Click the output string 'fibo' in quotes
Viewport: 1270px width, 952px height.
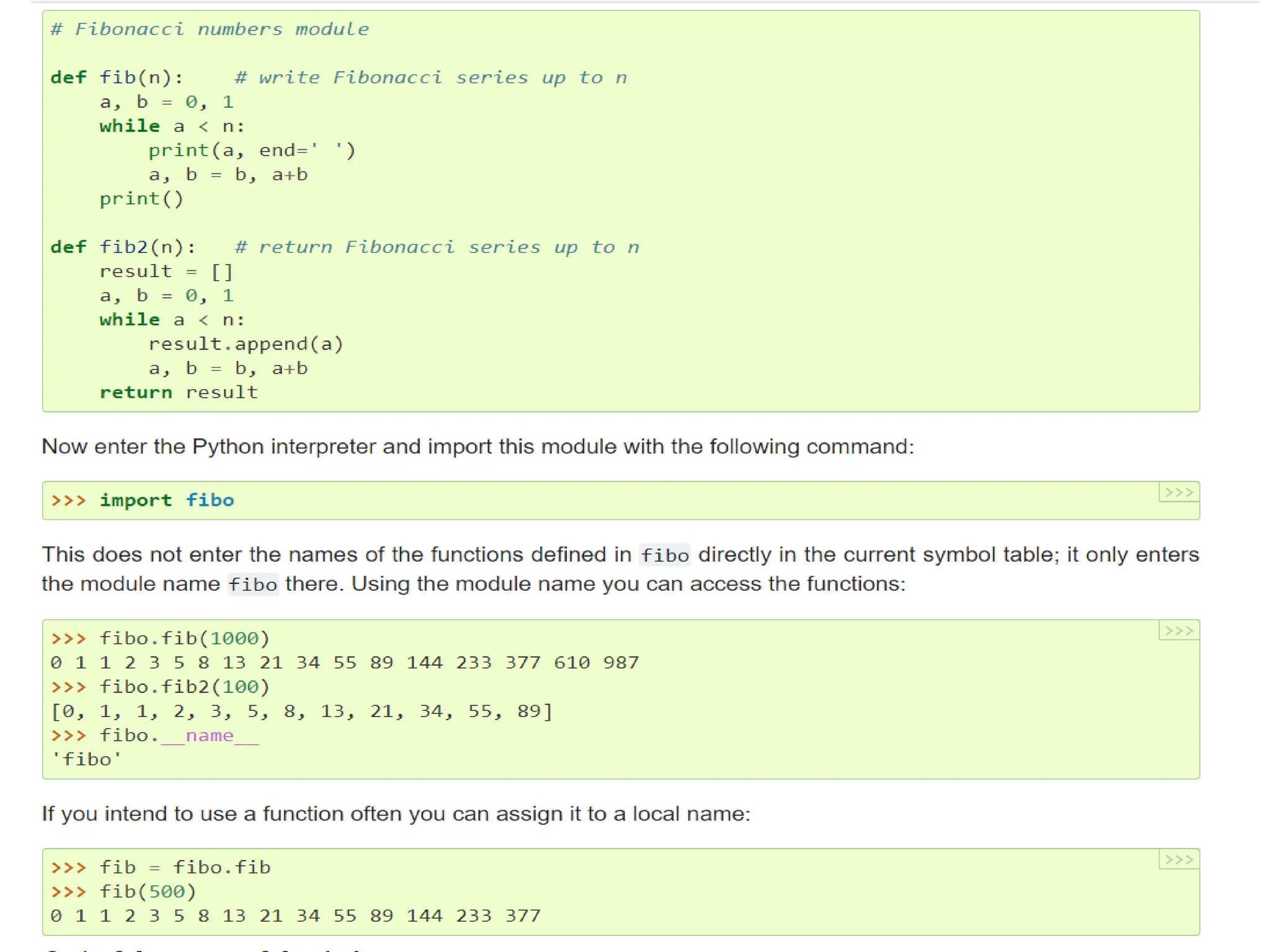tap(86, 760)
